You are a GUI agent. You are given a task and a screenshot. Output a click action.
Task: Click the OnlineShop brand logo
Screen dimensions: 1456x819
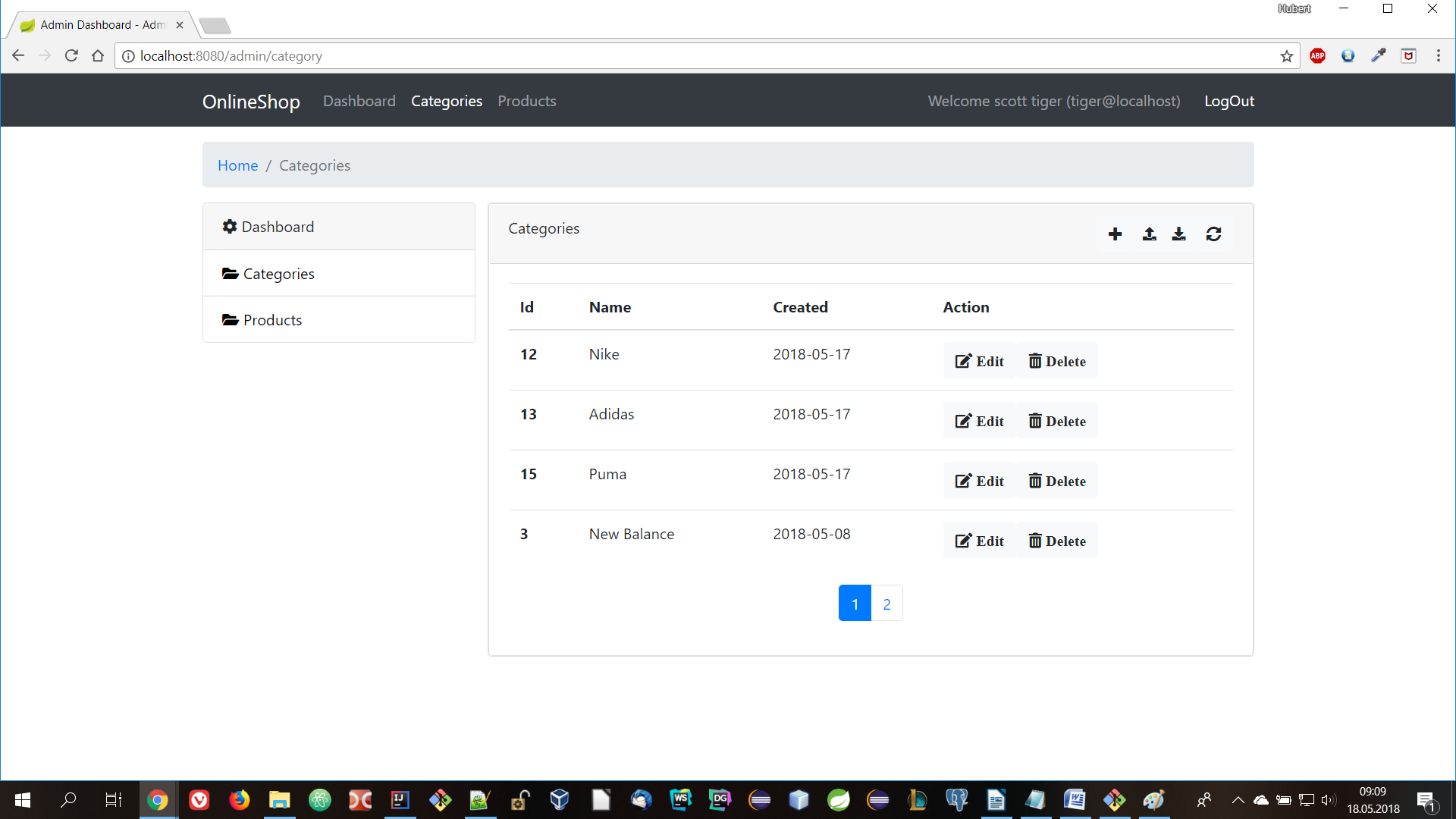coord(251,102)
